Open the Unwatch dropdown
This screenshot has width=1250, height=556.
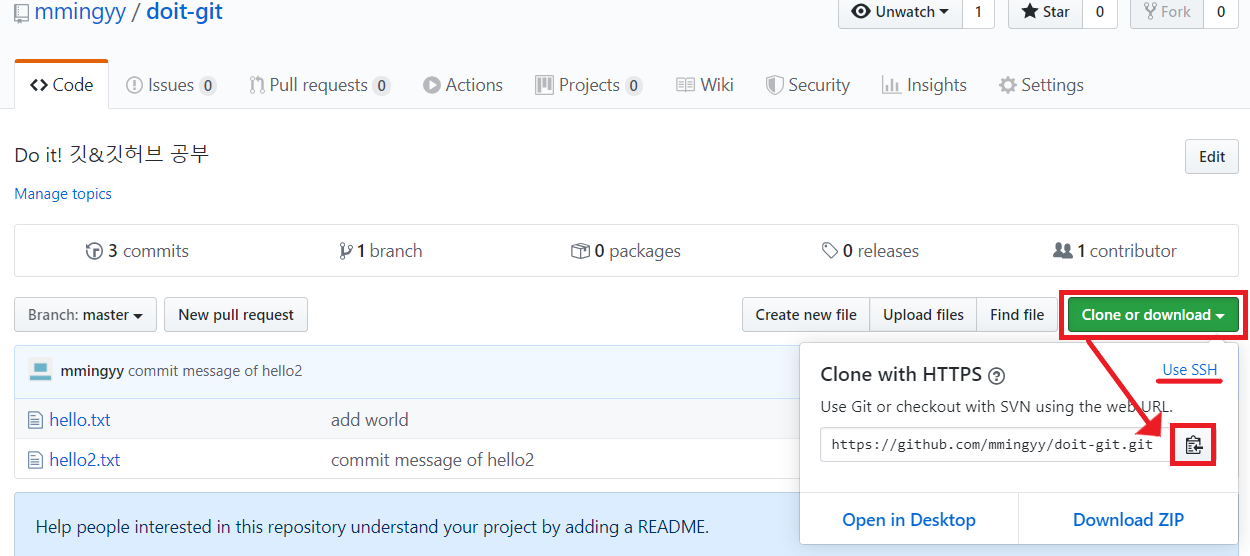point(900,12)
